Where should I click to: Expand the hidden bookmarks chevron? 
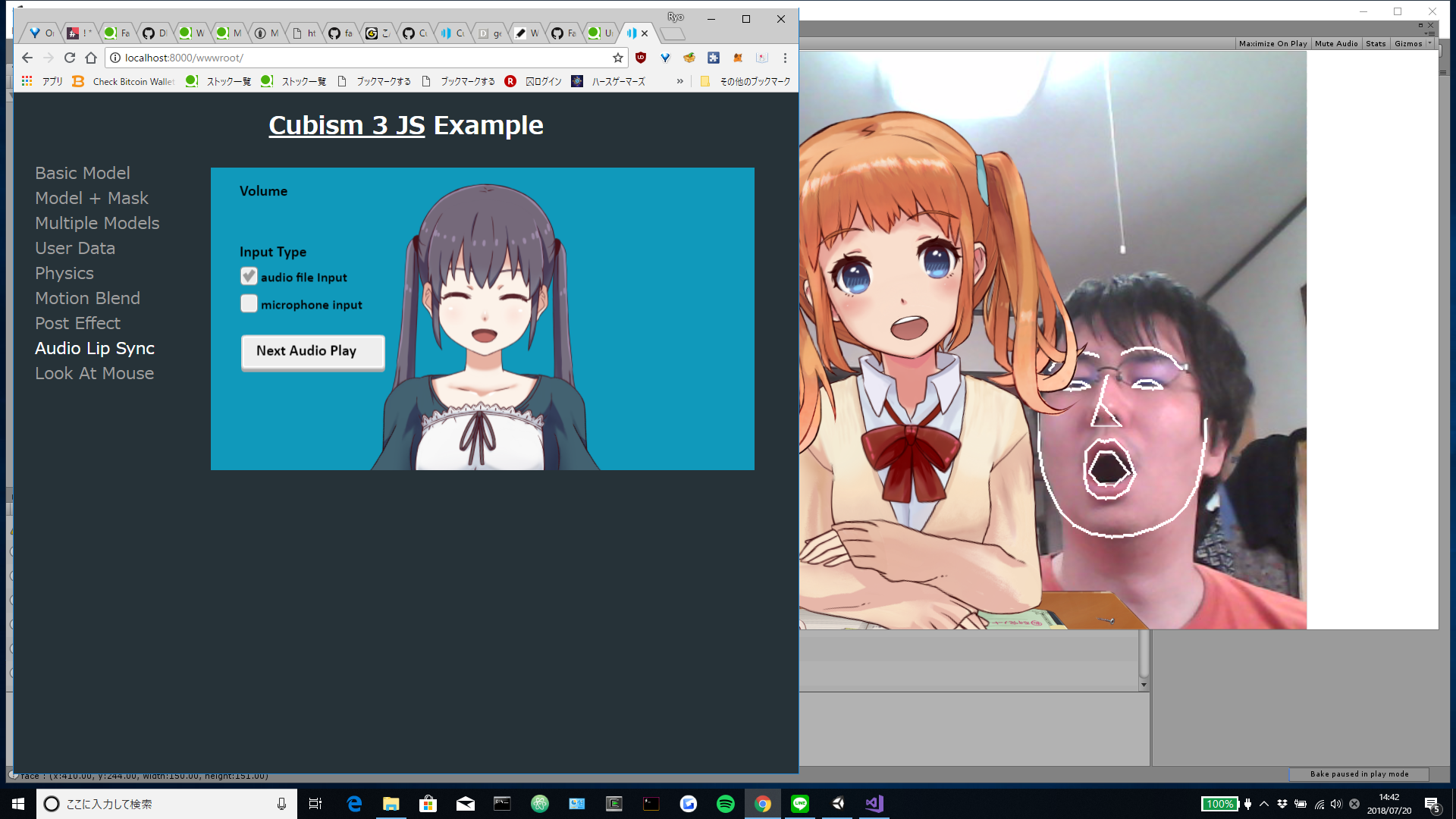coord(679,81)
